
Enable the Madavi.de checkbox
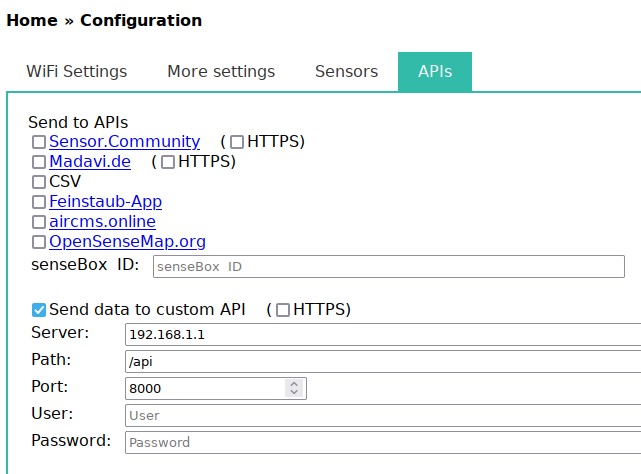click(x=39, y=162)
